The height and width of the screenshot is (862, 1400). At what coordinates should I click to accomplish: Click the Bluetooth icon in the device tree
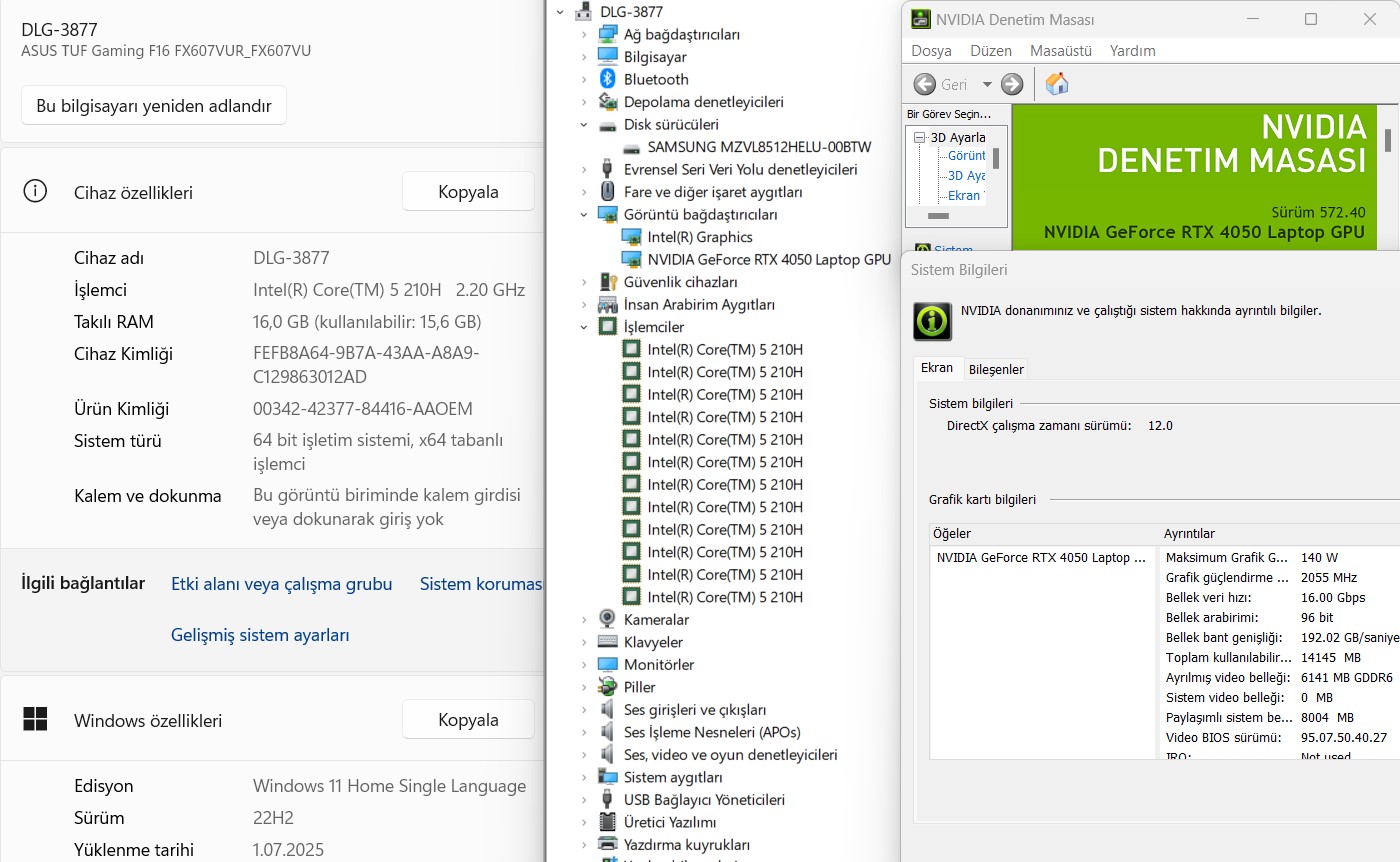608,79
